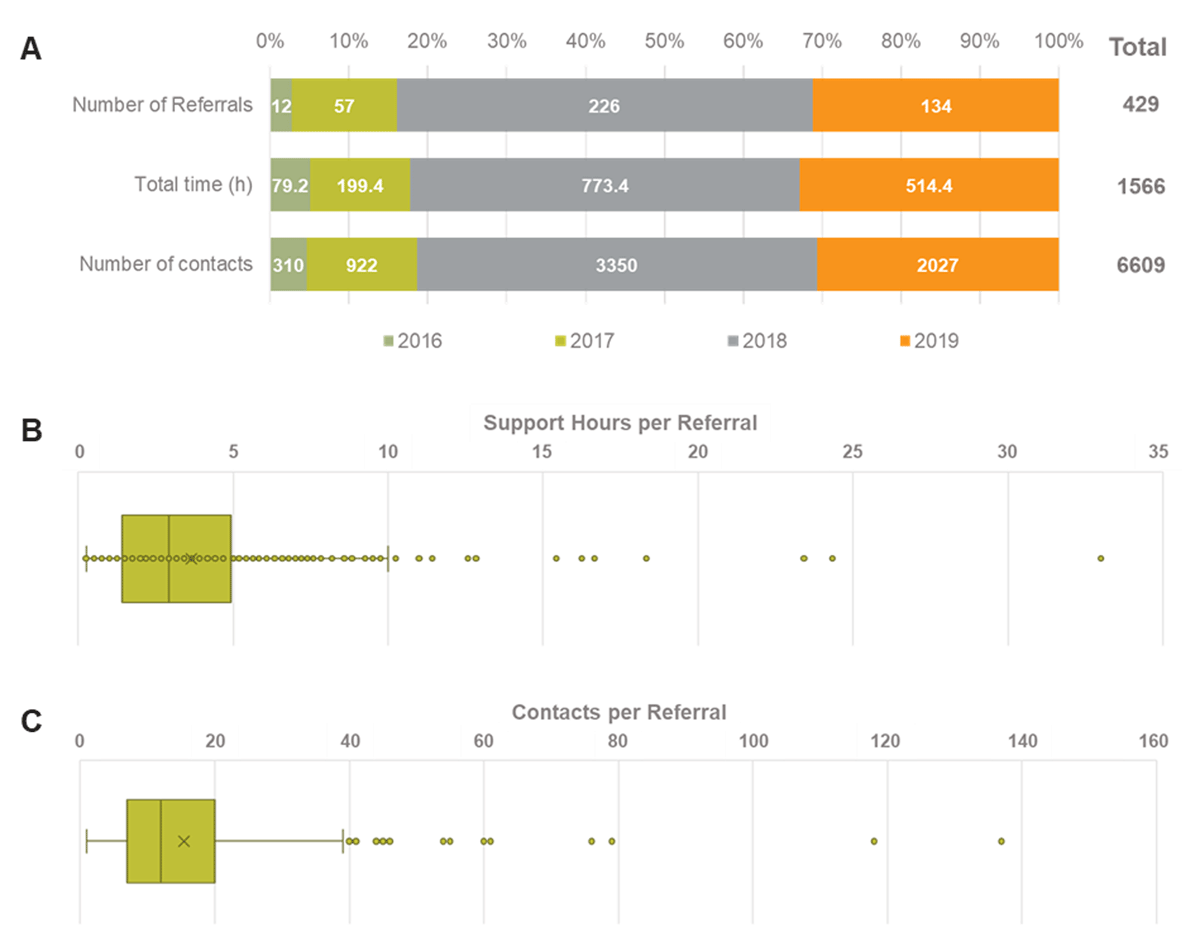Select the 3350 contacts gray segment

[617, 265]
